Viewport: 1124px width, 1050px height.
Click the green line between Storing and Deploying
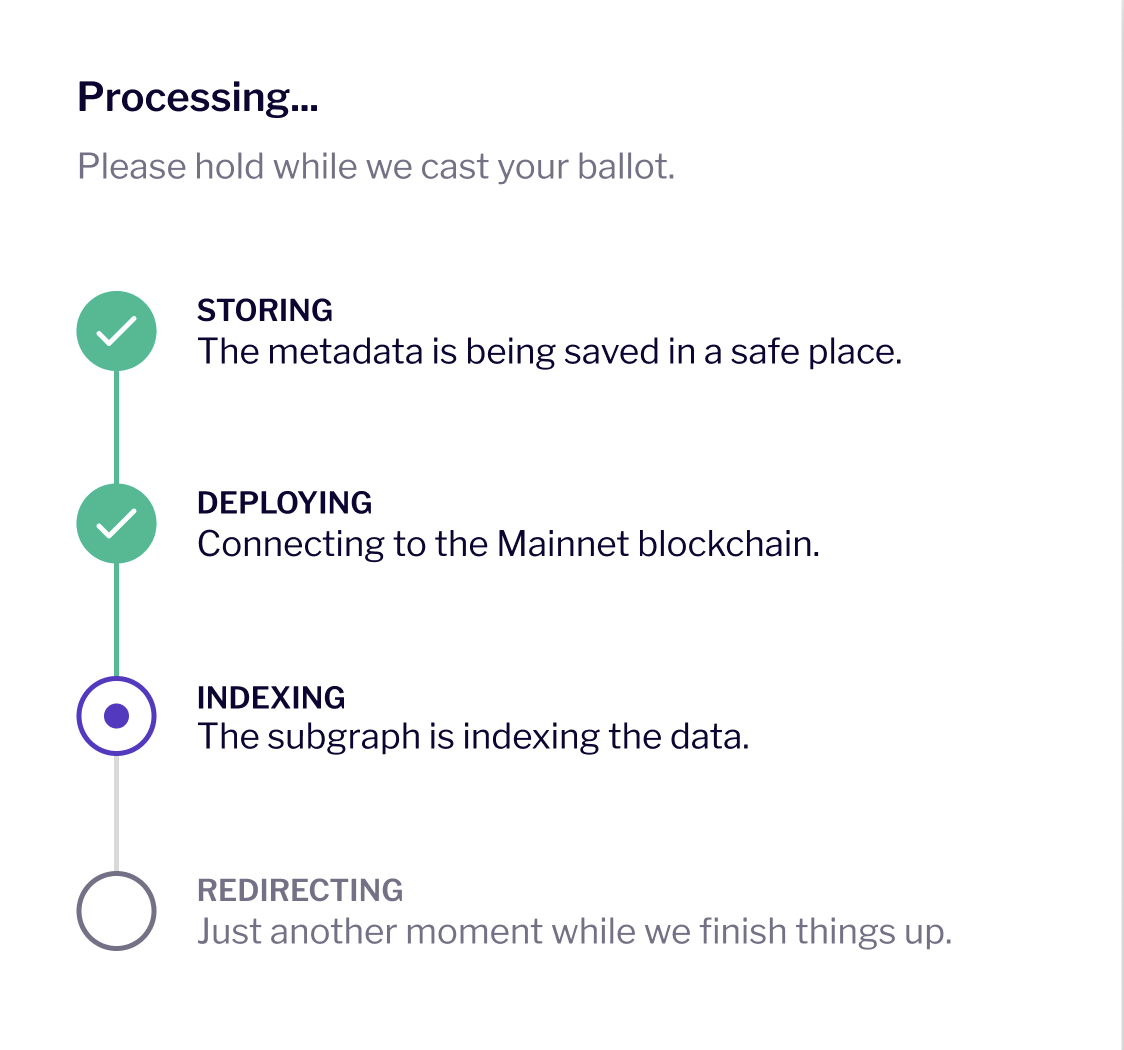[x=117, y=427]
